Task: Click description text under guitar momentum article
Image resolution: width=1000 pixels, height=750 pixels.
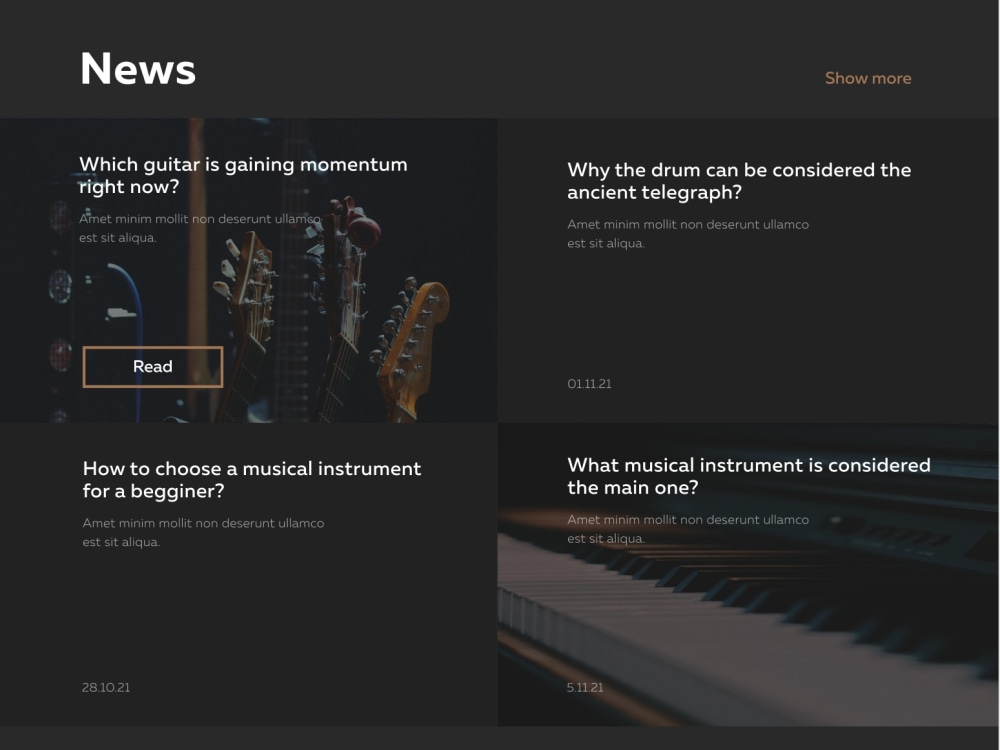Action: point(200,228)
